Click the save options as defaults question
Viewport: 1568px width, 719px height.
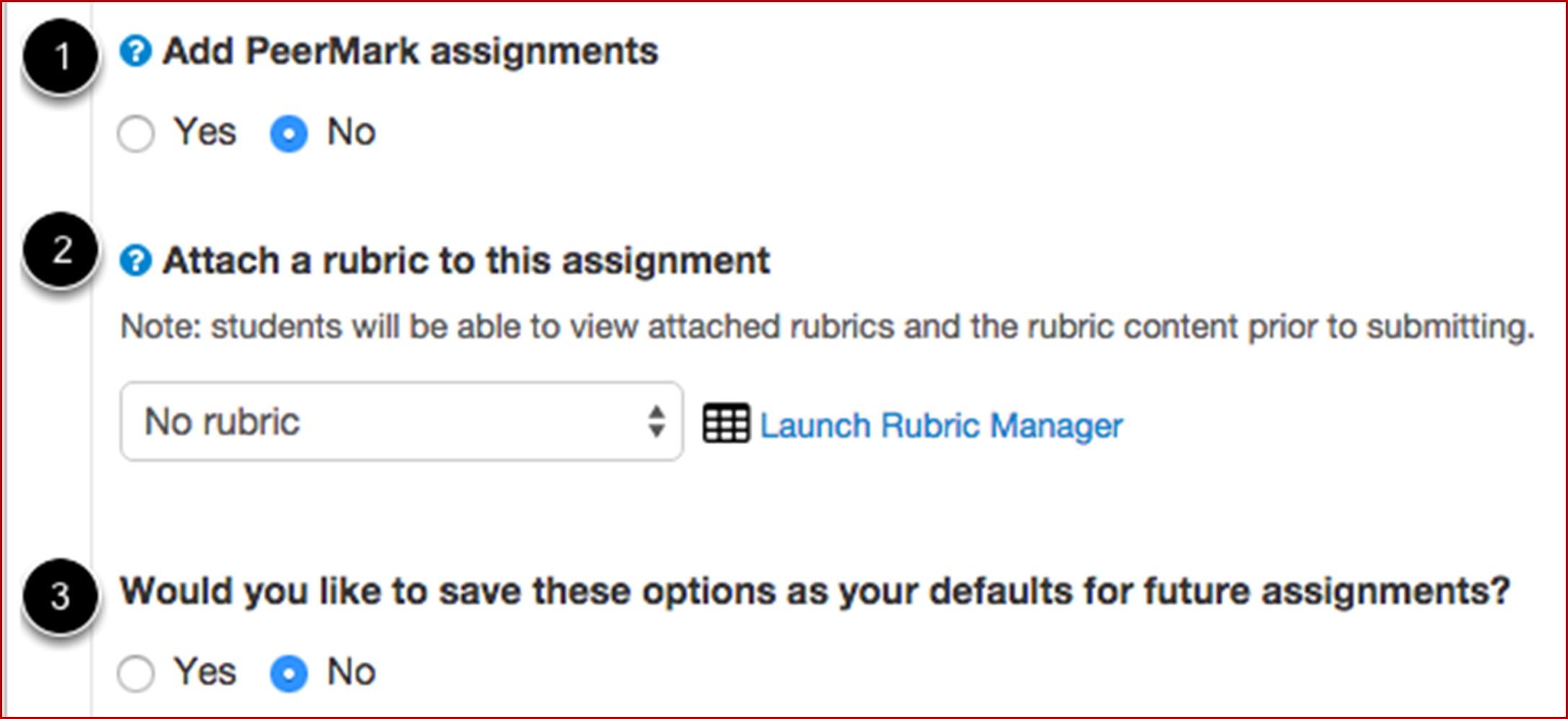coord(815,592)
